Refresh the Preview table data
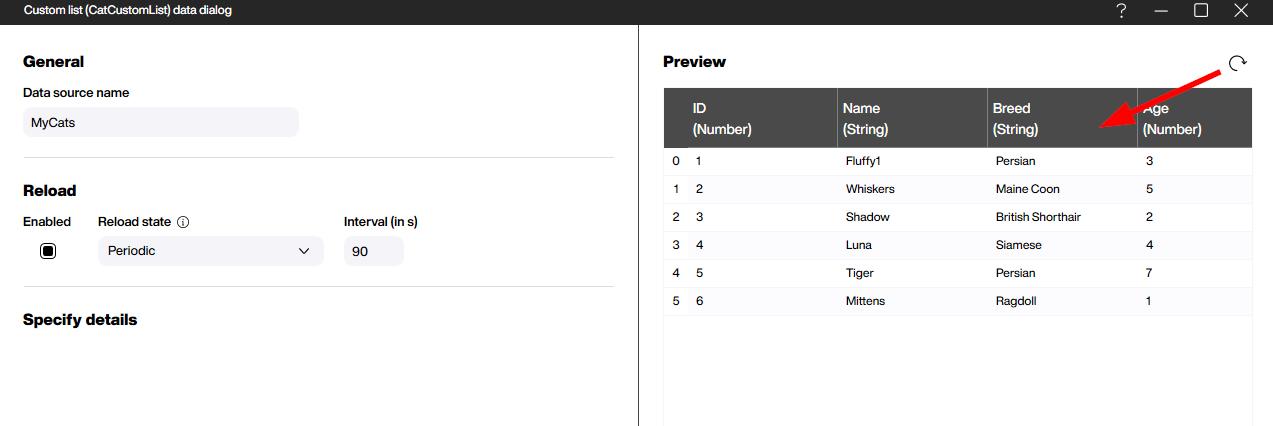1273x426 pixels. coord(1237,63)
